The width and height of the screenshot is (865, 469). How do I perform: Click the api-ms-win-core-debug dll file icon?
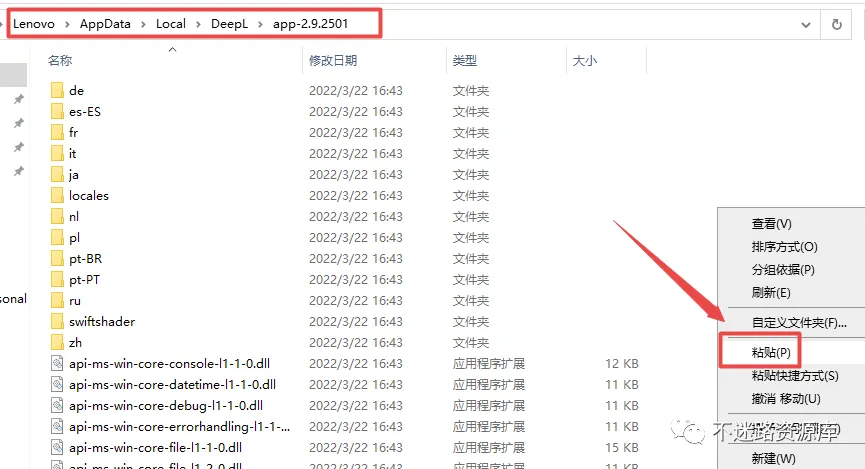click(x=57, y=406)
